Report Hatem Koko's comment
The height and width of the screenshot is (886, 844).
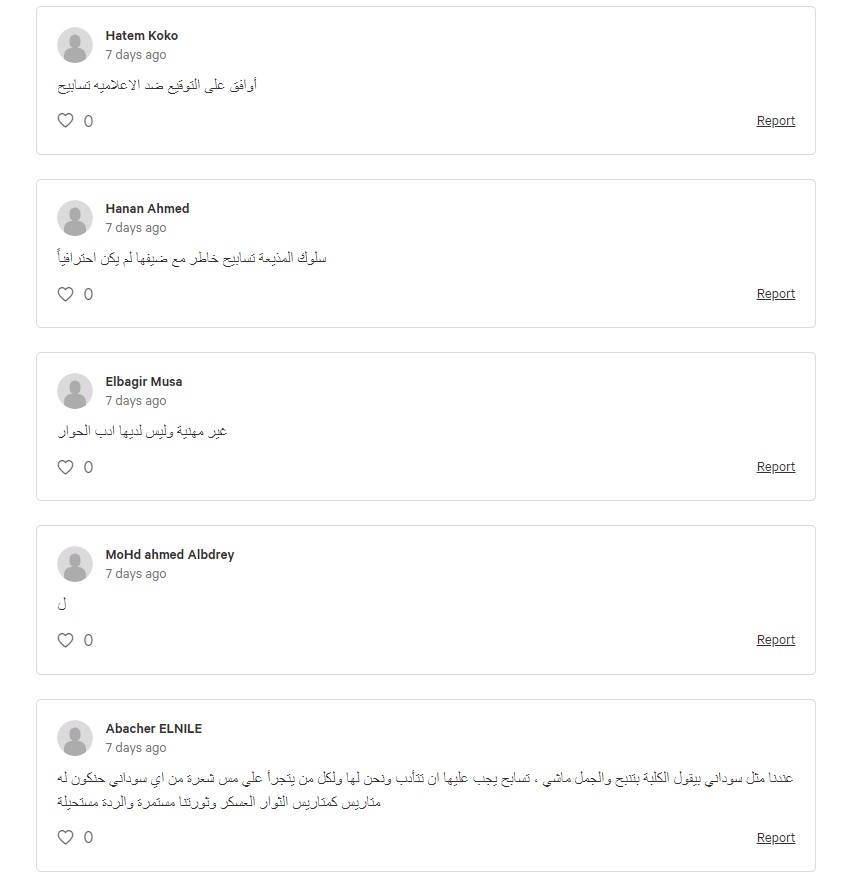pos(776,121)
